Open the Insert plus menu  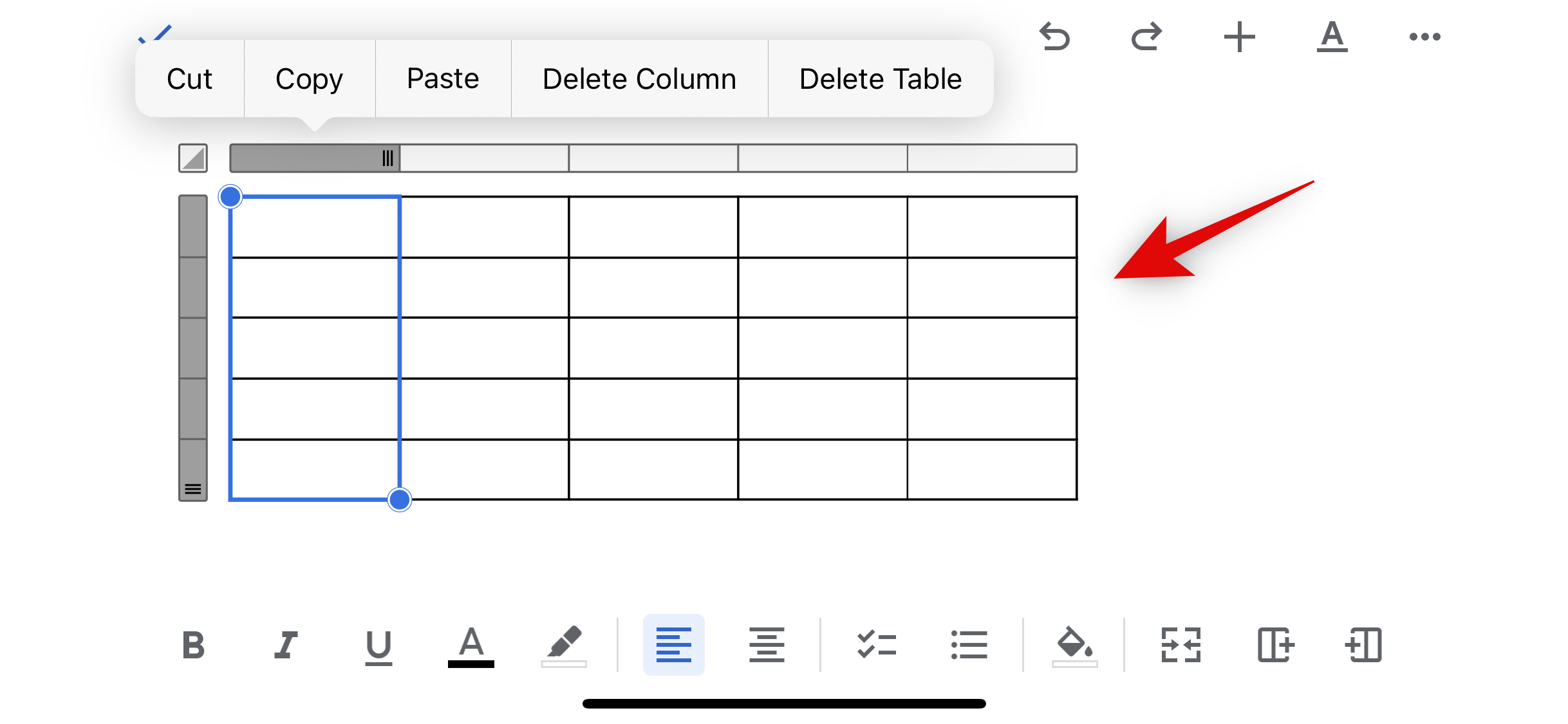point(1239,36)
